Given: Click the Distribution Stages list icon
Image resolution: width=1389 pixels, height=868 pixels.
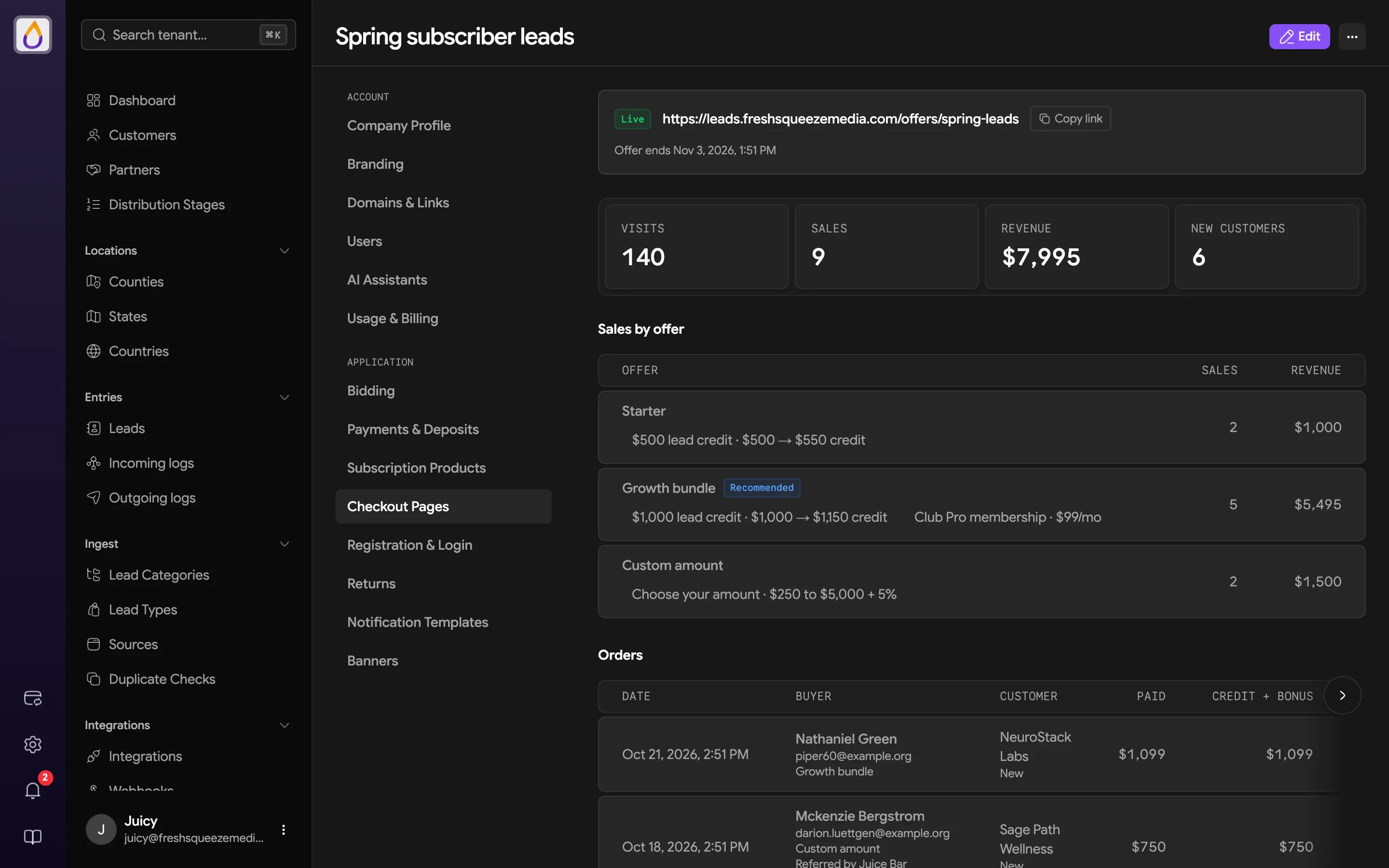Looking at the screenshot, I should [x=94, y=204].
